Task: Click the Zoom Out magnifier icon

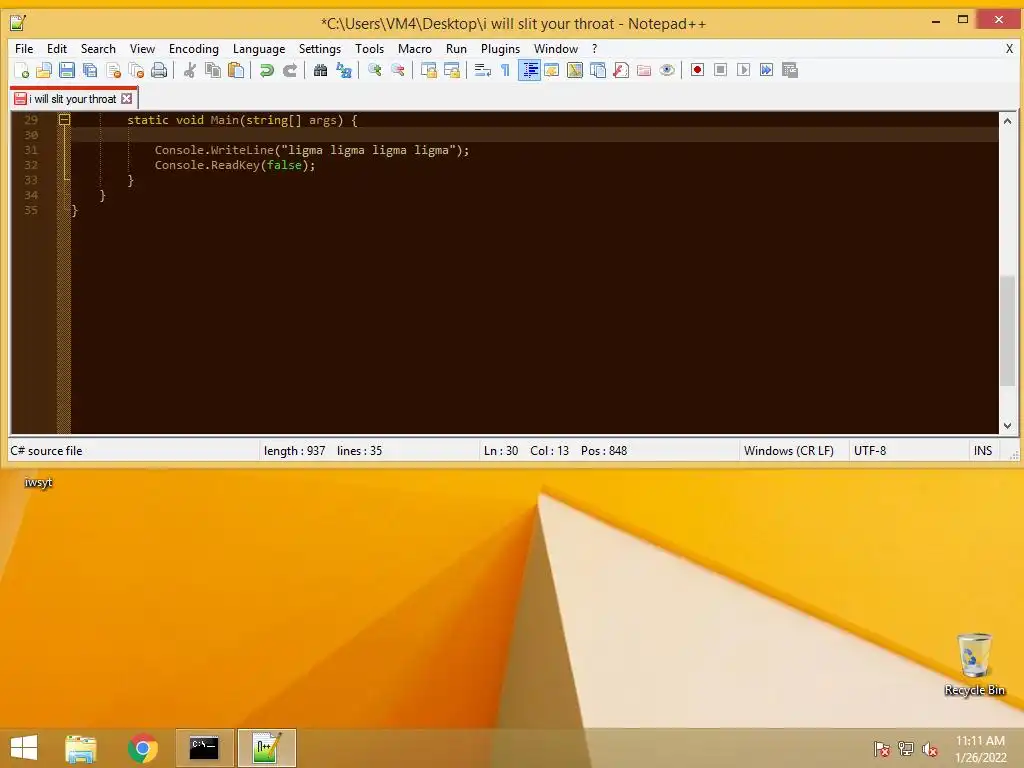Action: 398,70
